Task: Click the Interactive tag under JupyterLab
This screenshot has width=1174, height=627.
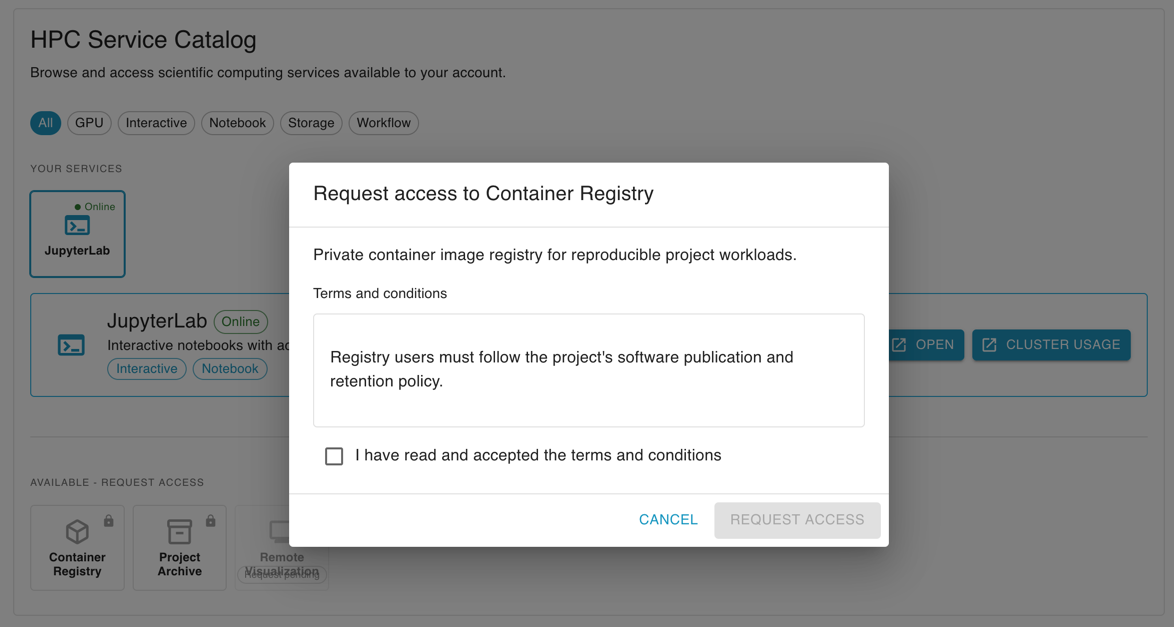Action: [x=147, y=369]
